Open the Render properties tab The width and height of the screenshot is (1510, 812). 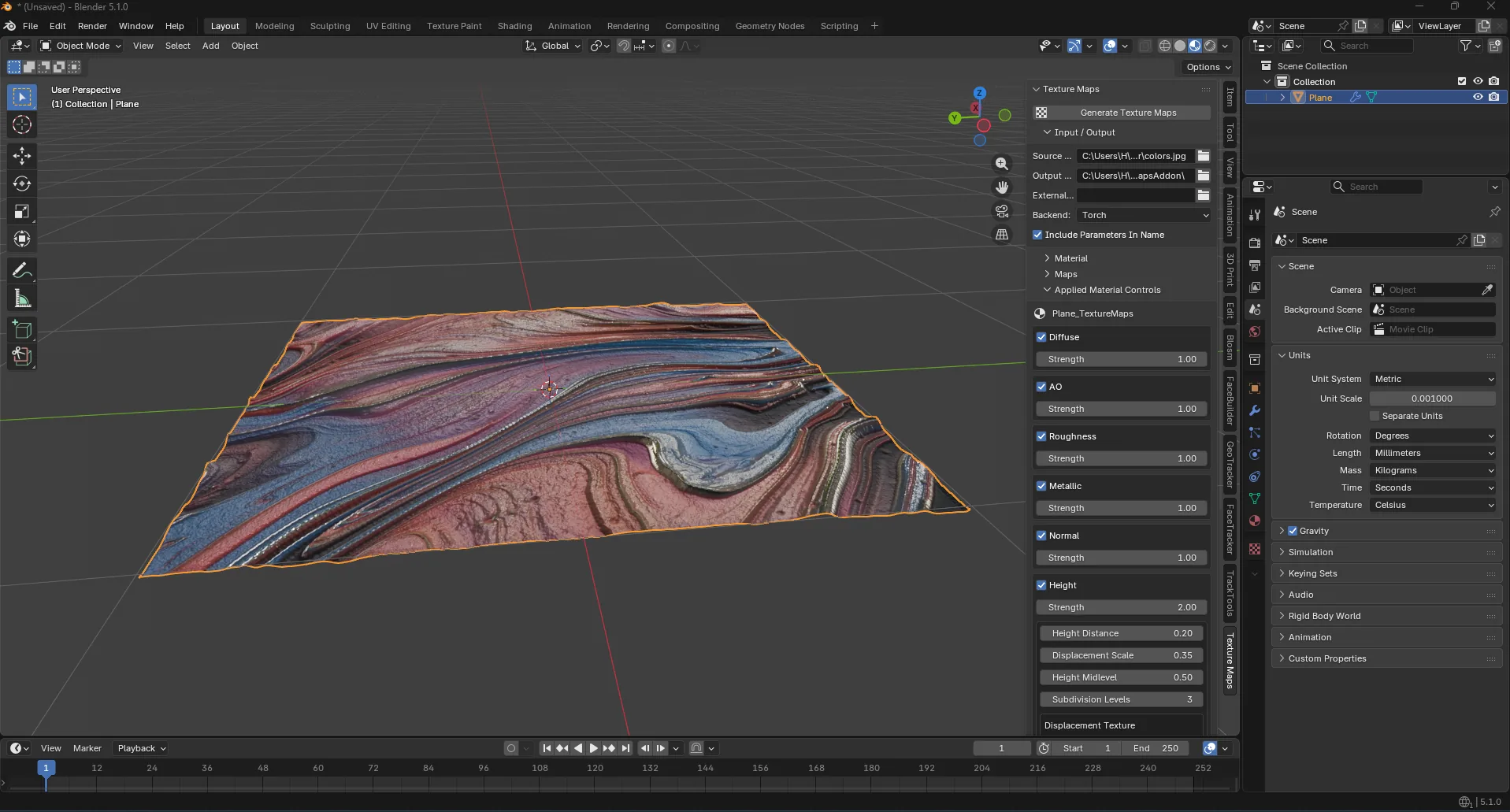1255,243
